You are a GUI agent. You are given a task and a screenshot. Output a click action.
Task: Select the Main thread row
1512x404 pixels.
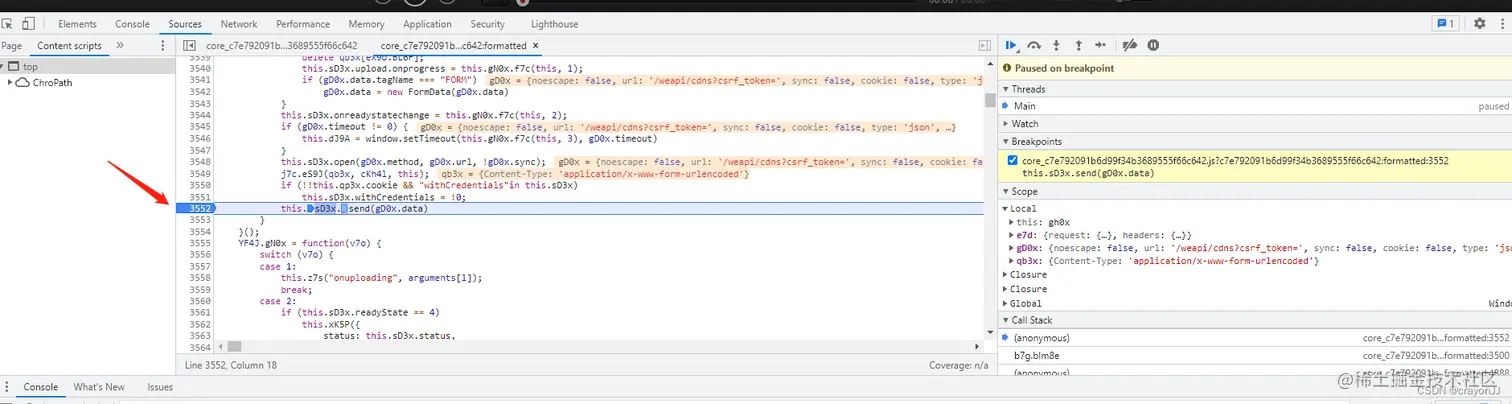(x=1255, y=106)
